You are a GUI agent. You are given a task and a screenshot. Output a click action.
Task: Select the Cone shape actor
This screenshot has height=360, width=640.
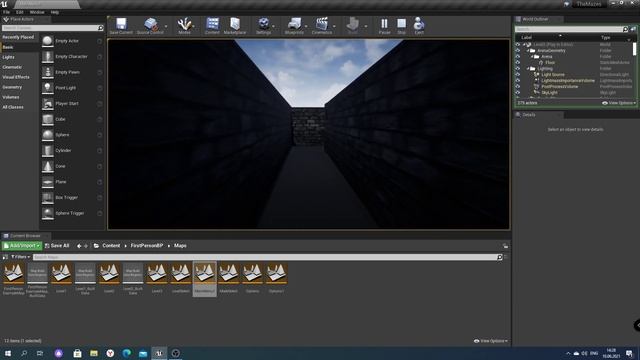(72, 166)
